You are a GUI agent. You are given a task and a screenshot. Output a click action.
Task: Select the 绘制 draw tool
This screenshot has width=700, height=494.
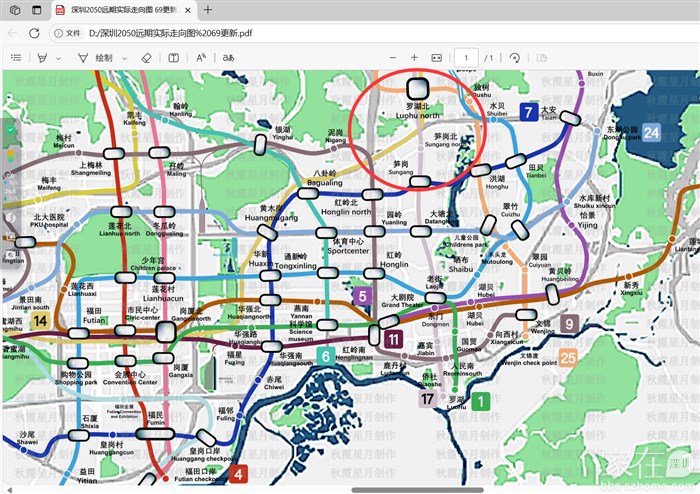click(97, 58)
